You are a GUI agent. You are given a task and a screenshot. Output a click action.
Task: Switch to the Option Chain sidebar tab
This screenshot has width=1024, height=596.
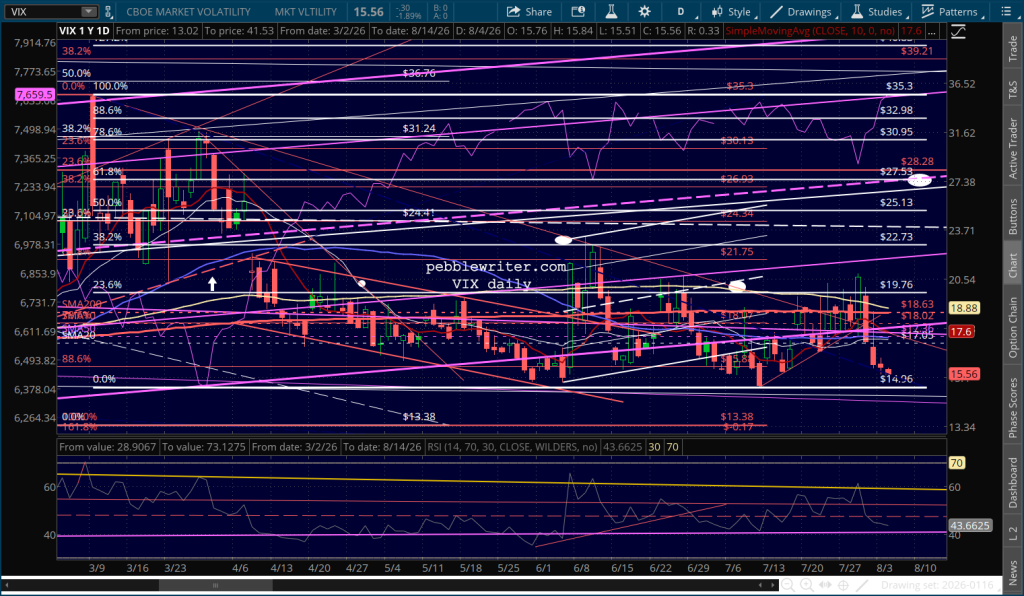(1013, 327)
